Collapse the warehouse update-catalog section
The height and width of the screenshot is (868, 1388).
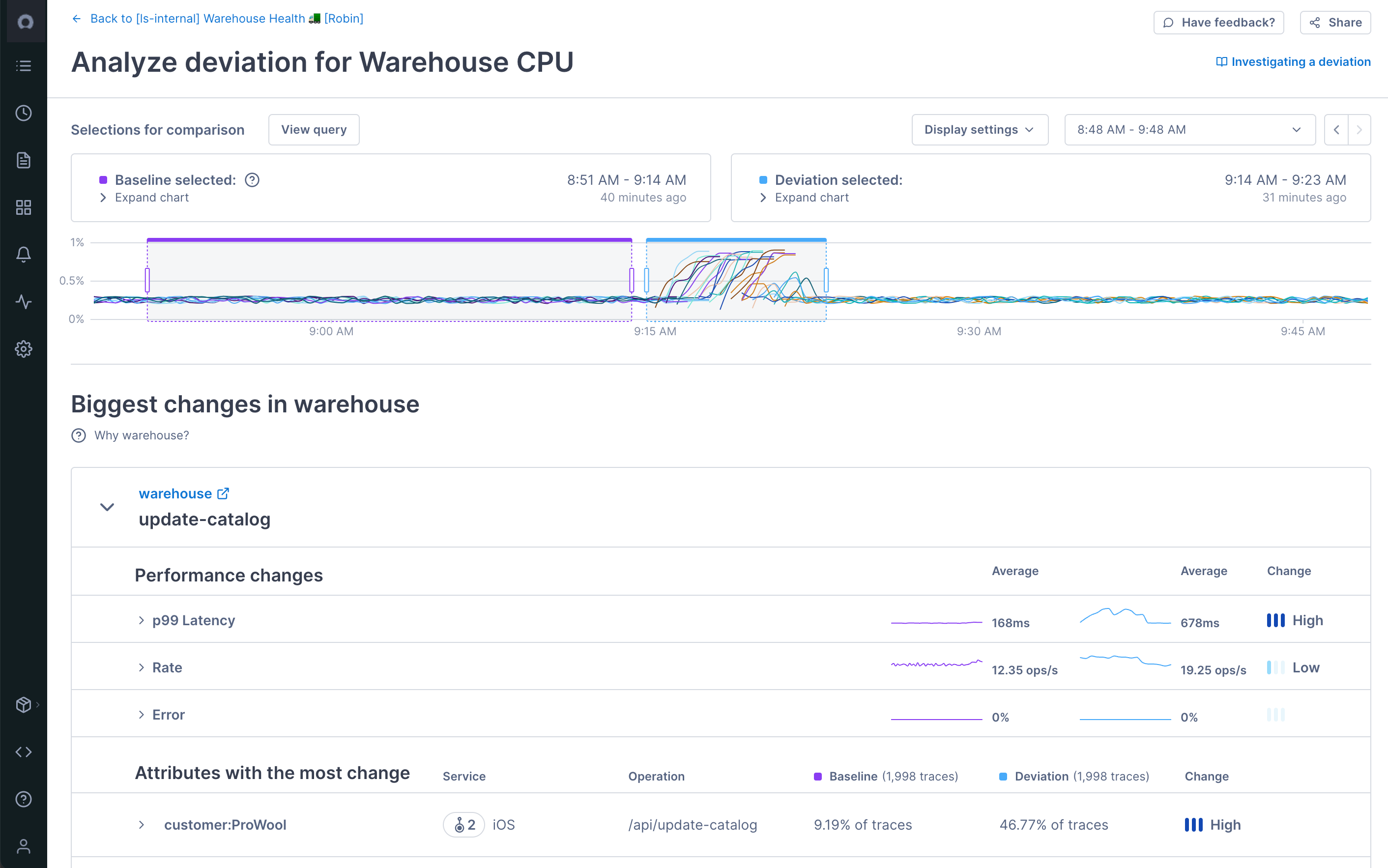(x=107, y=507)
